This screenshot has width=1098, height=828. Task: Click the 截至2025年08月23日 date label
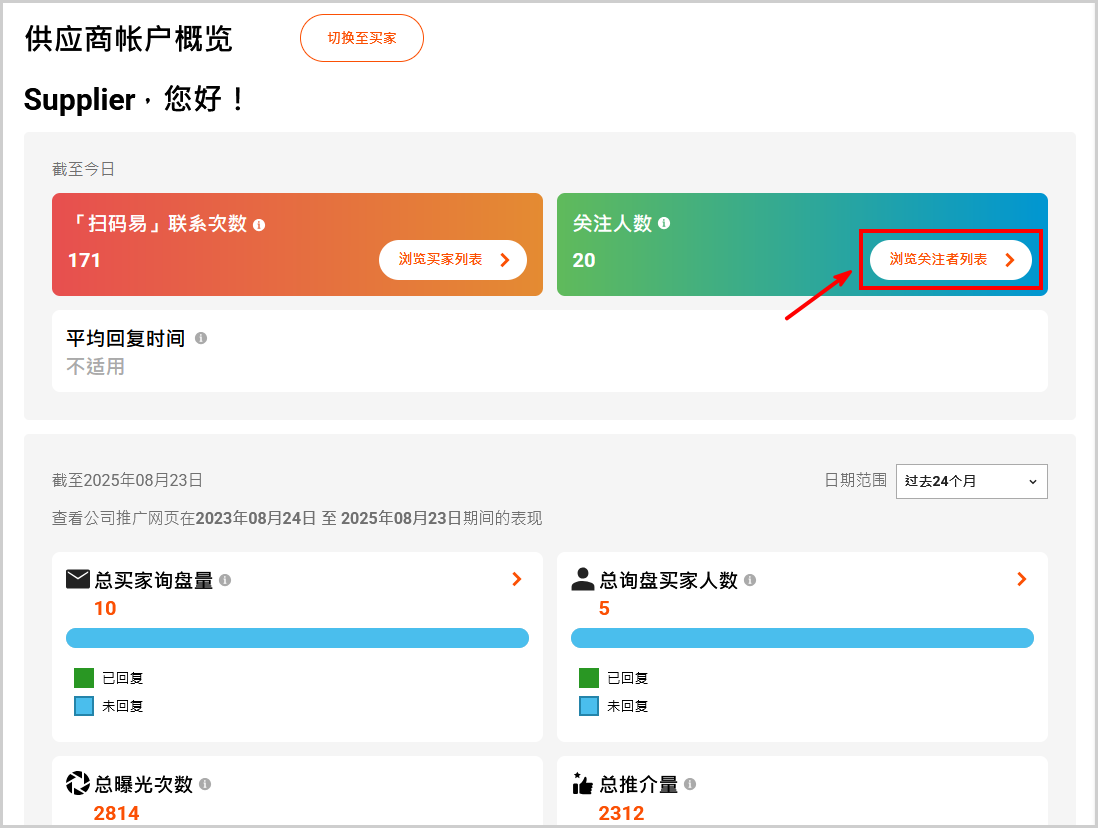127,481
